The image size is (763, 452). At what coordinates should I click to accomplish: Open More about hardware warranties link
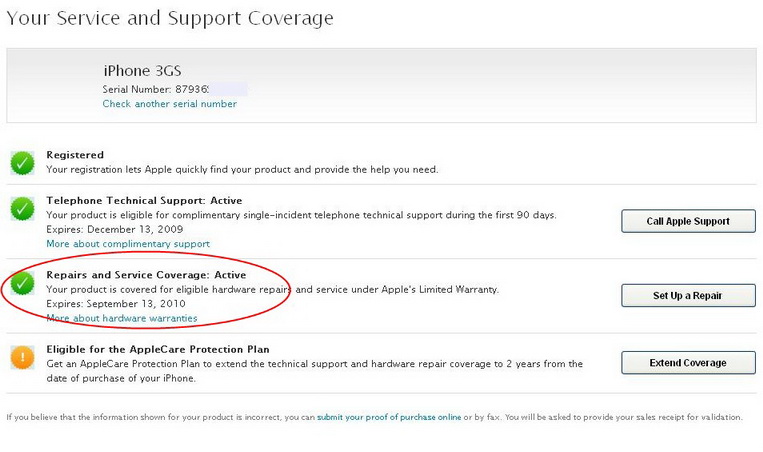pos(122,318)
